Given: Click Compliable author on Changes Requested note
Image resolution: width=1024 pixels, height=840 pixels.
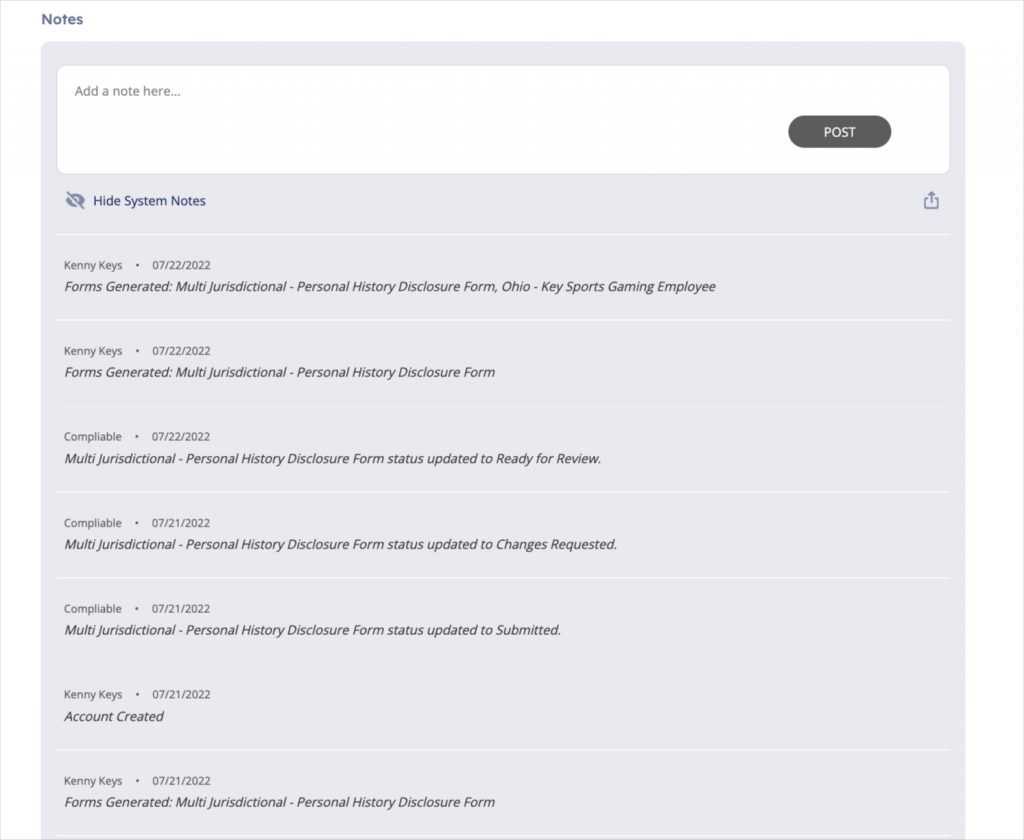Looking at the screenshot, I should (93, 523).
